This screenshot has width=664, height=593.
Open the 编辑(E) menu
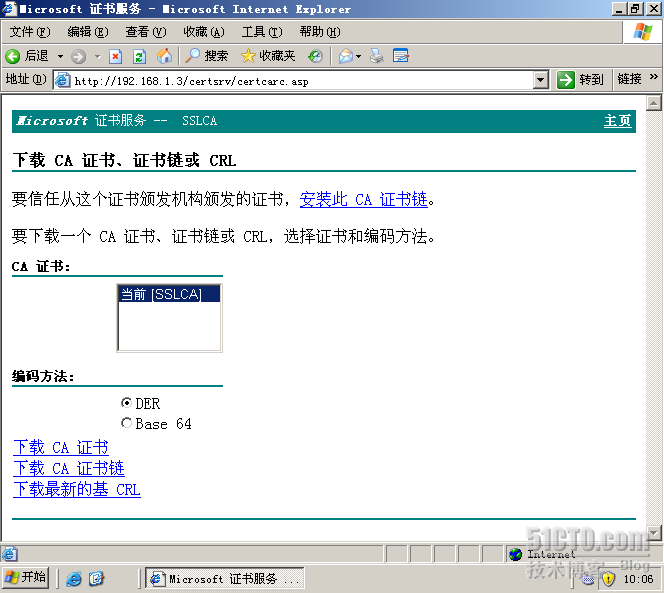click(88, 32)
